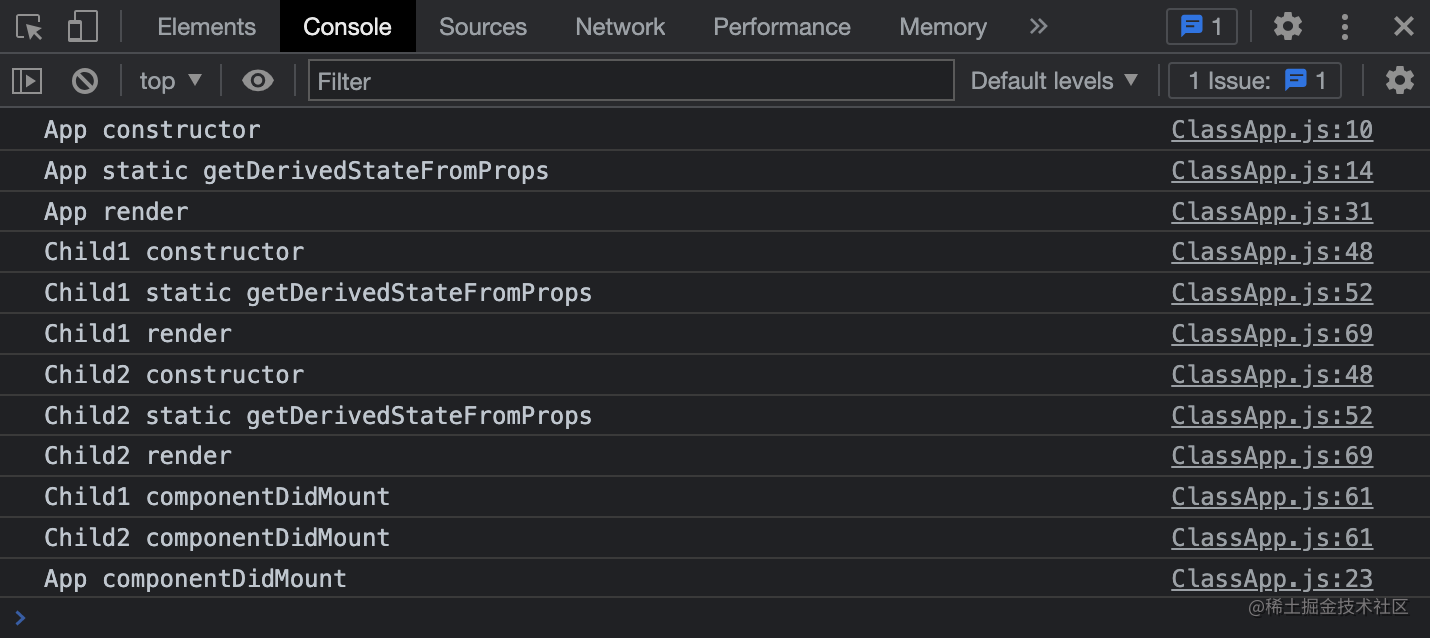Open ClassApp.js:31 source link
This screenshot has width=1430, height=638.
1272,212
